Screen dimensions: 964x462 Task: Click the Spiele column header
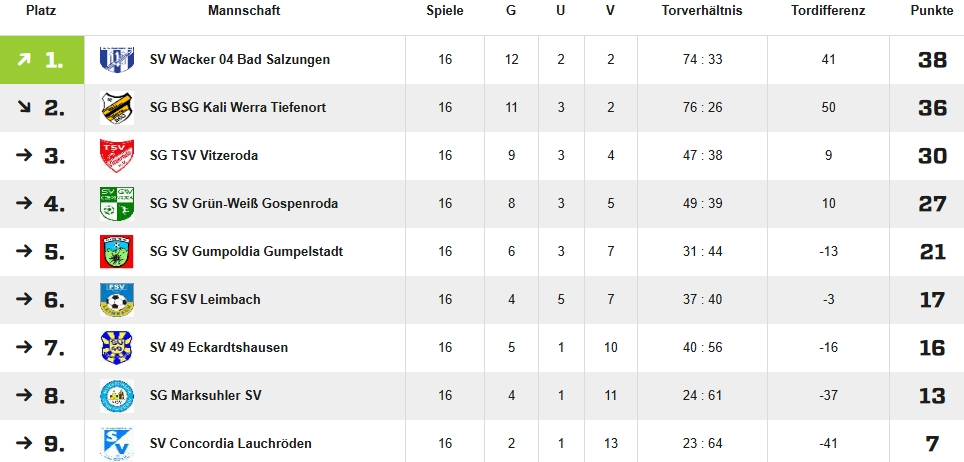click(445, 11)
